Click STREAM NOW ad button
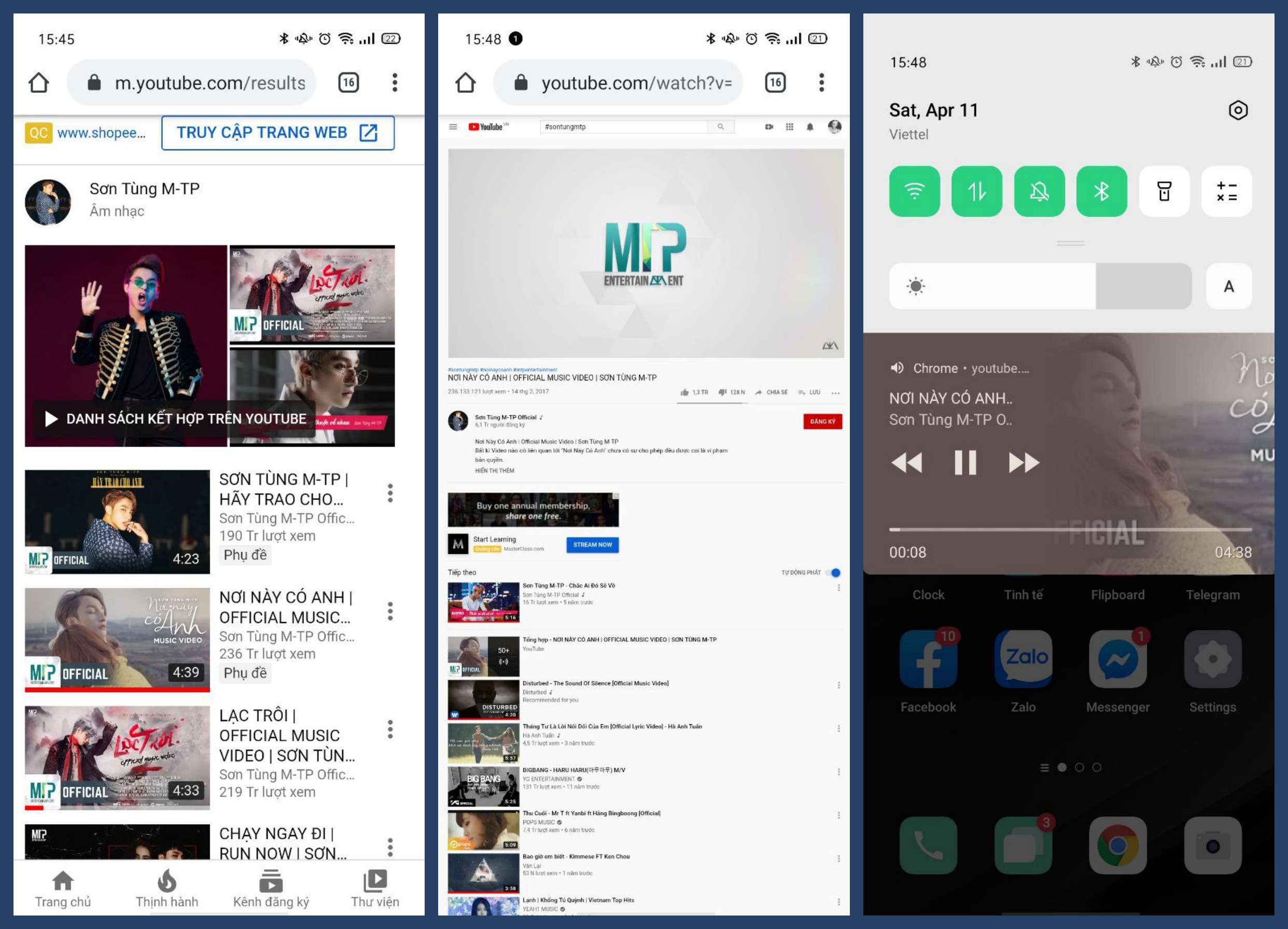This screenshot has width=1288, height=929. tap(592, 544)
